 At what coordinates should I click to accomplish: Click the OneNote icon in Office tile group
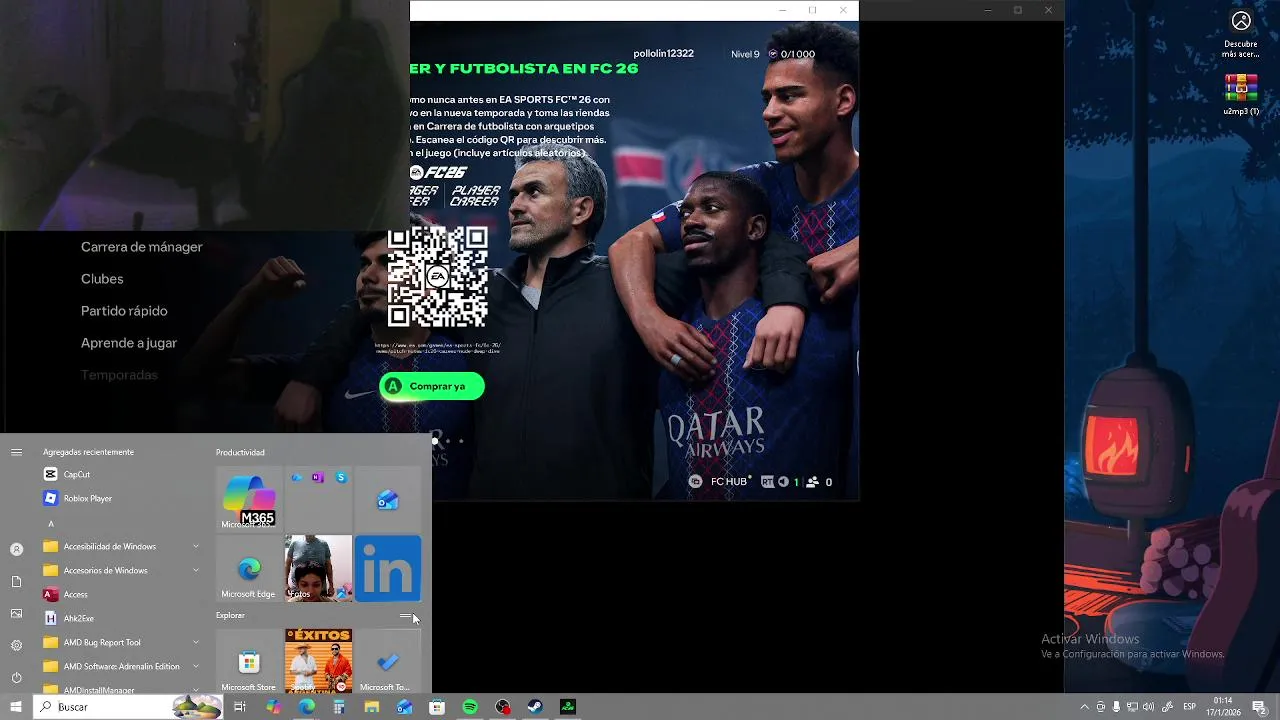coord(318,478)
